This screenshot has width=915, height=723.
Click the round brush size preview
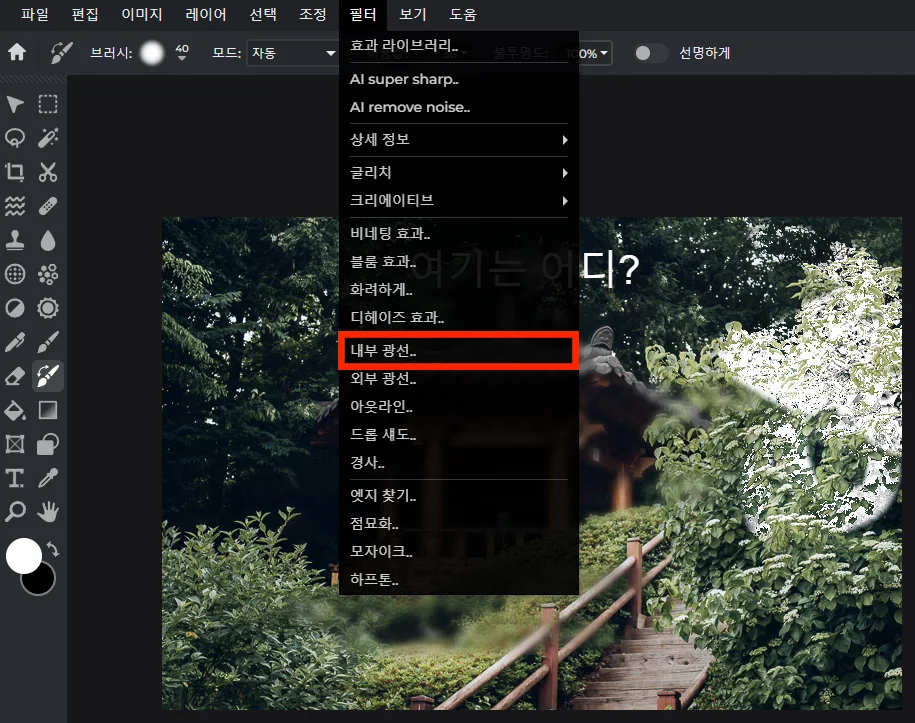point(151,53)
